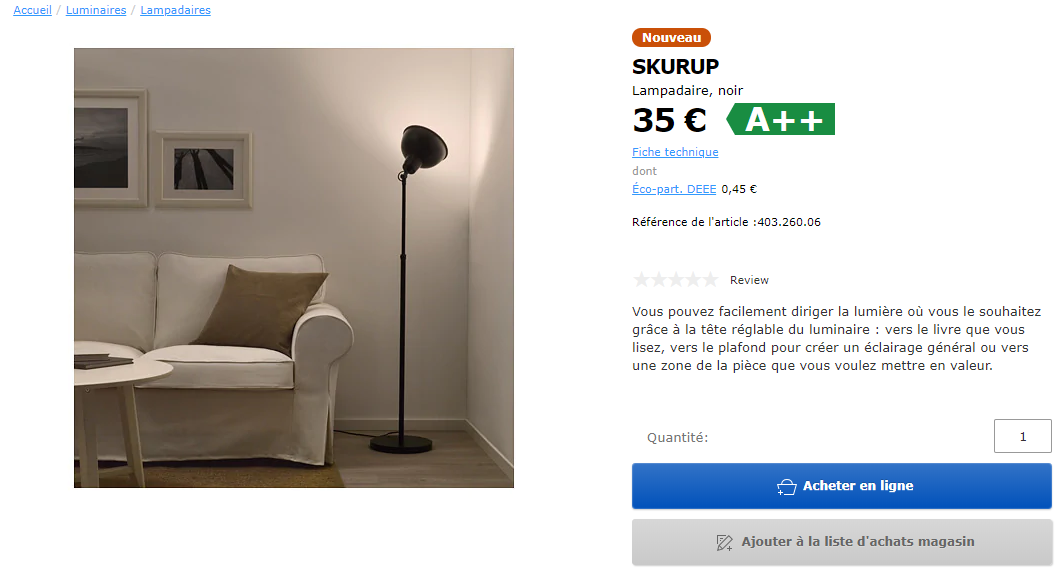Click the 35 € price
This screenshot has height=574, width=1062.
pos(669,120)
